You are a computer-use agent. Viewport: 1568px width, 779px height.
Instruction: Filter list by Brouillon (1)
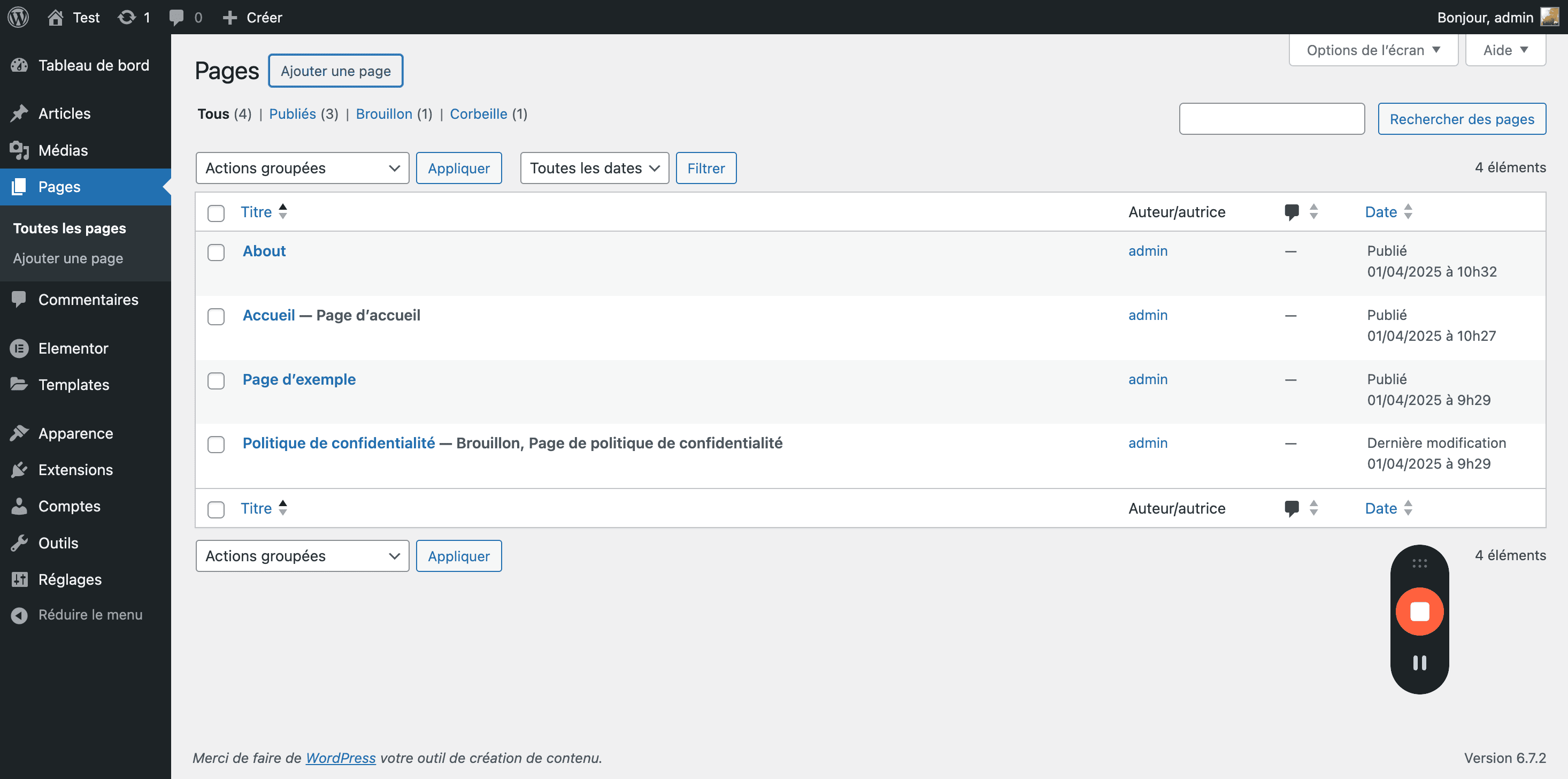pyautogui.click(x=394, y=114)
